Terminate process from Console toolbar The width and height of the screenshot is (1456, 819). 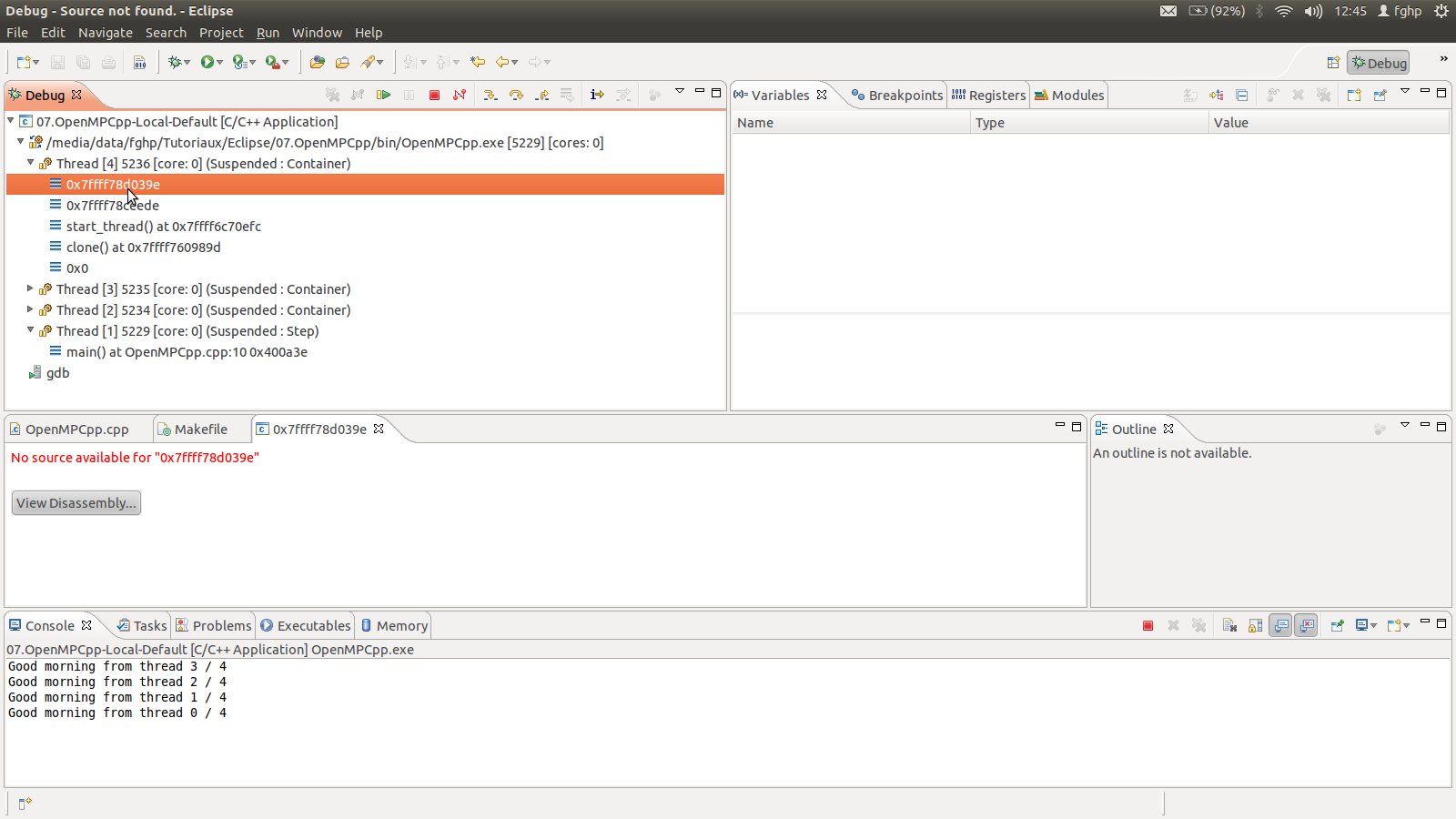pyautogui.click(x=1148, y=625)
